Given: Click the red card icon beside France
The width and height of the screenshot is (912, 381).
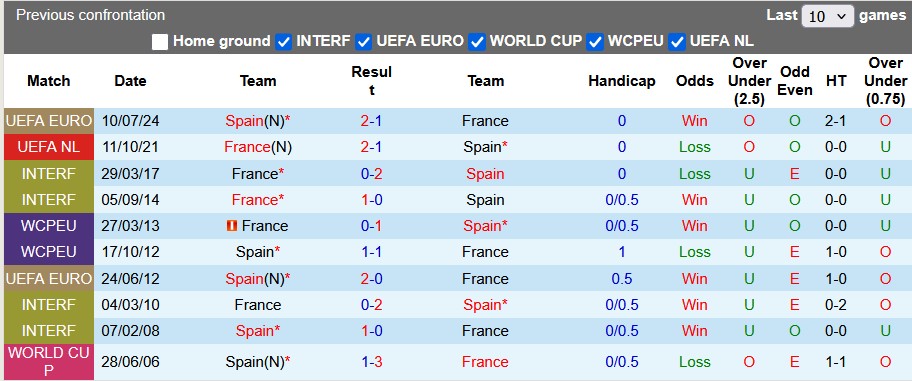Looking at the screenshot, I should click(231, 226).
